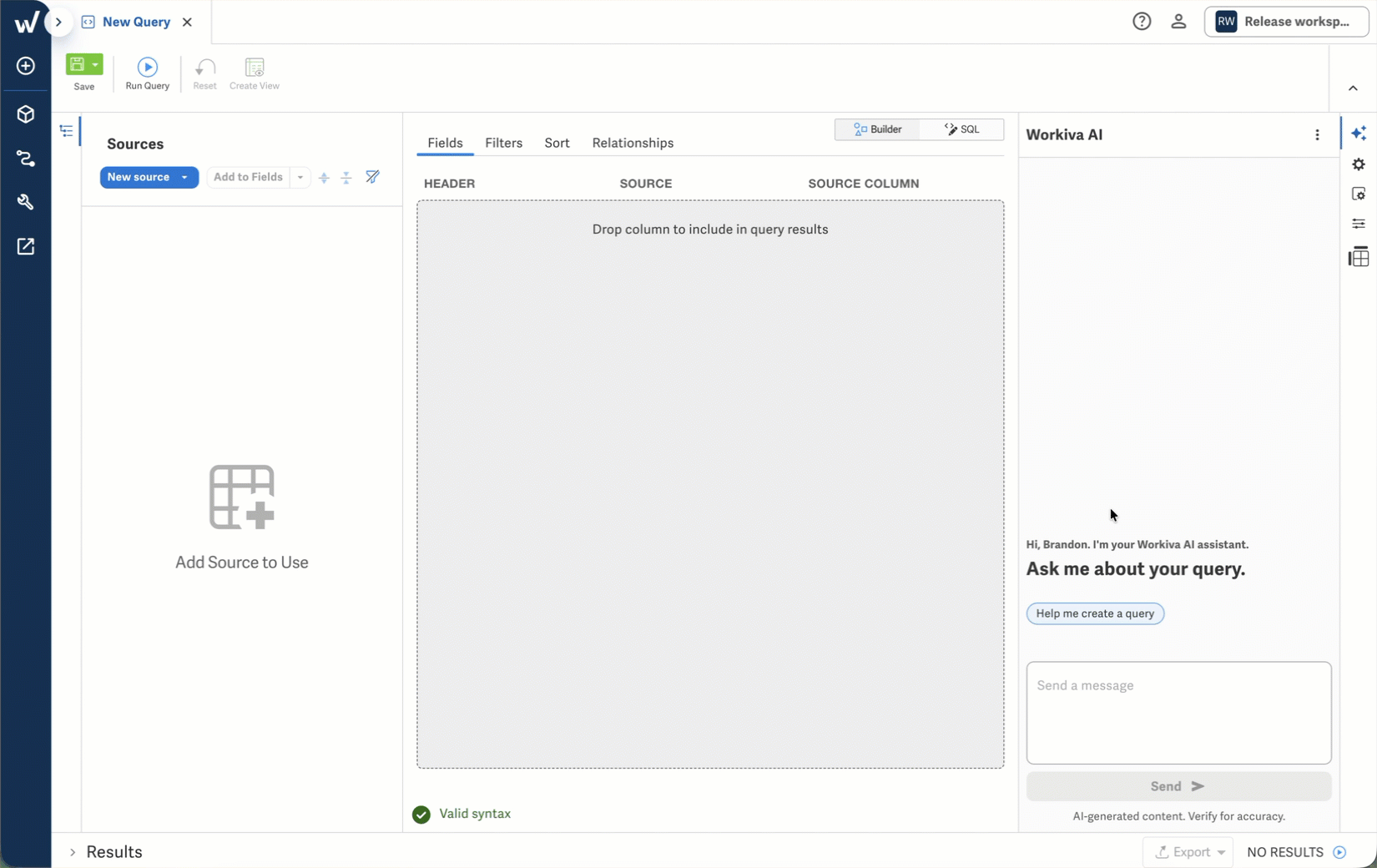This screenshot has height=868, width=1377.
Task: Switch to the Sort tab
Action: [557, 143]
